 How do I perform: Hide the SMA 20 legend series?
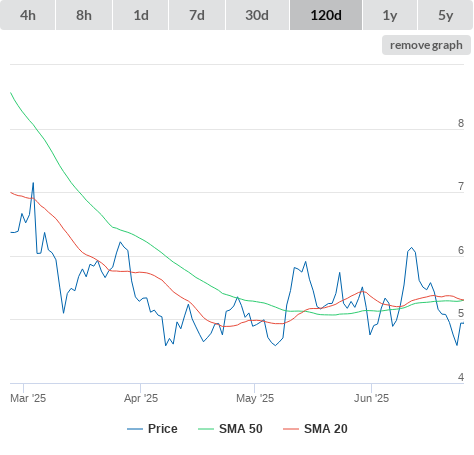coord(326,429)
